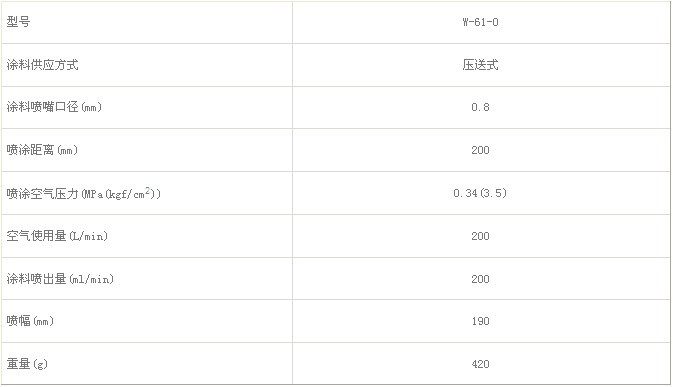The image size is (673, 387).
Task: Select the 200 value beside 空气使用量
Action: point(480,236)
